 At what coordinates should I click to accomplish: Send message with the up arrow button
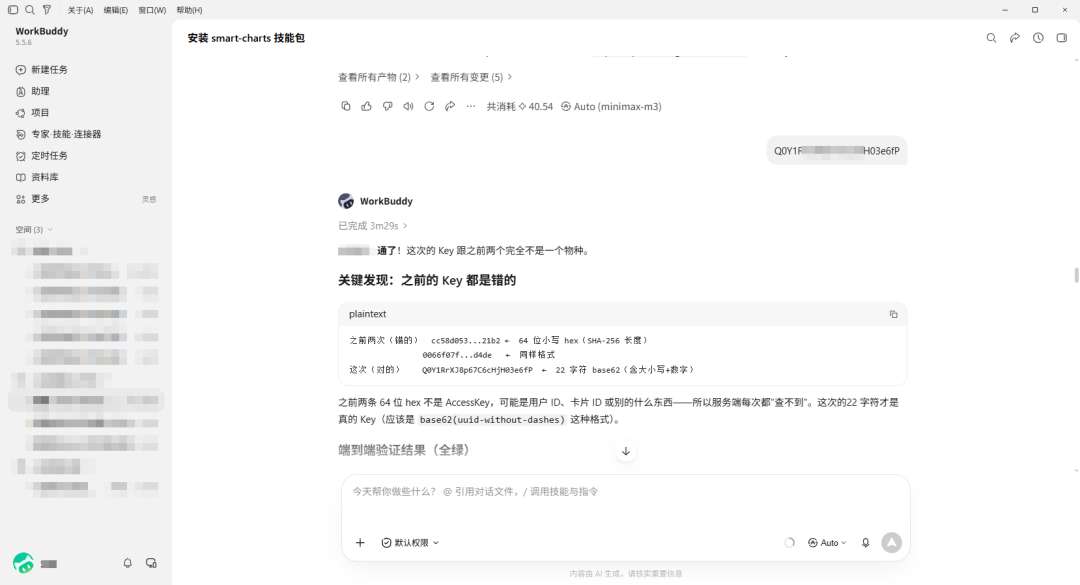point(891,543)
